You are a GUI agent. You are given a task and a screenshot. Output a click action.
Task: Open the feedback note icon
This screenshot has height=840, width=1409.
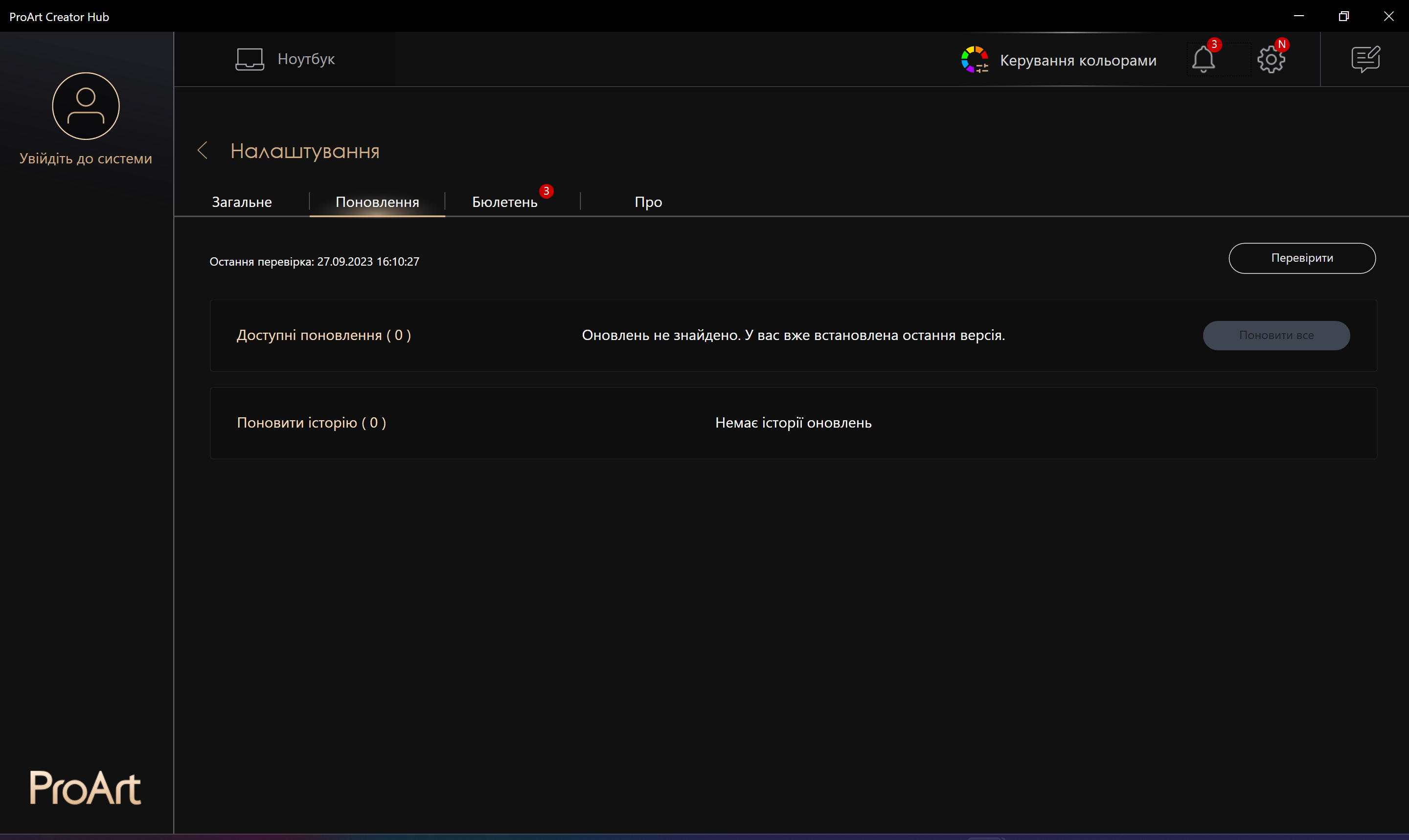click(x=1365, y=59)
